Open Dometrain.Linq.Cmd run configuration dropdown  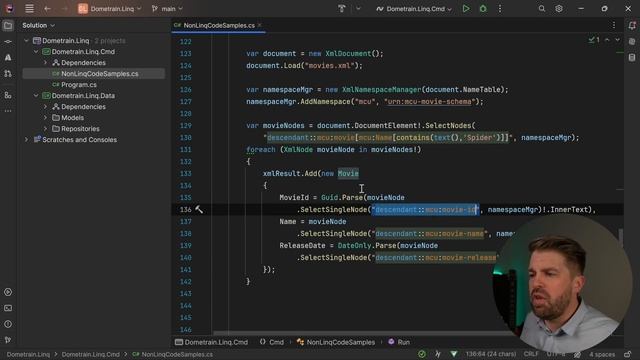(414, 9)
